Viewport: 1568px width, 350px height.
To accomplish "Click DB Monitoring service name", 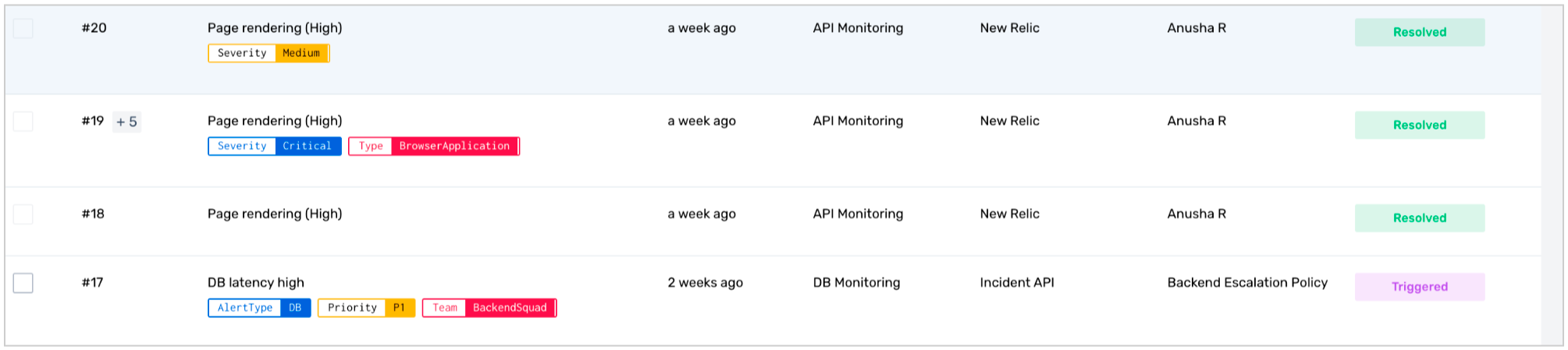I will [856, 283].
